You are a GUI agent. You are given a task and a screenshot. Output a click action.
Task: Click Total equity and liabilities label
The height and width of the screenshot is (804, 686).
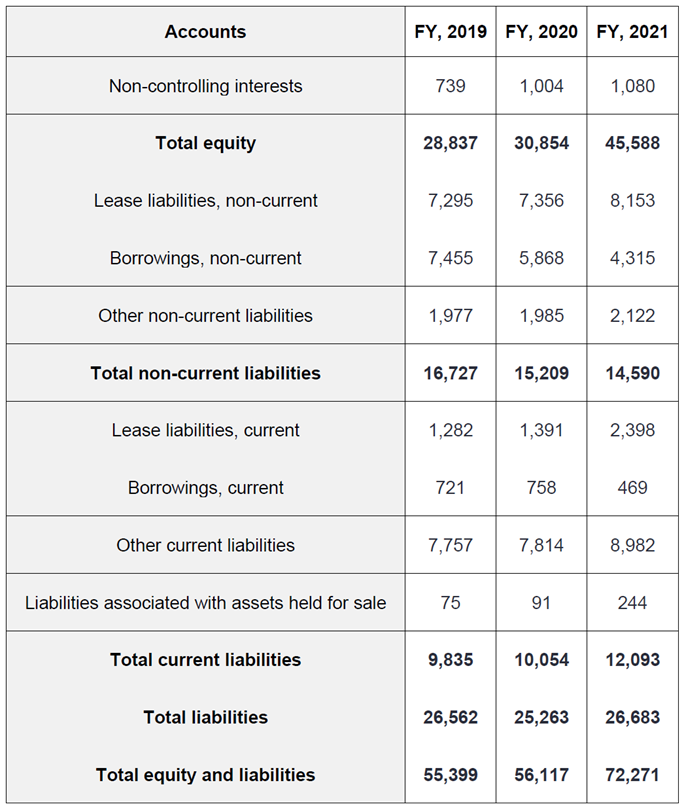[x=205, y=775]
